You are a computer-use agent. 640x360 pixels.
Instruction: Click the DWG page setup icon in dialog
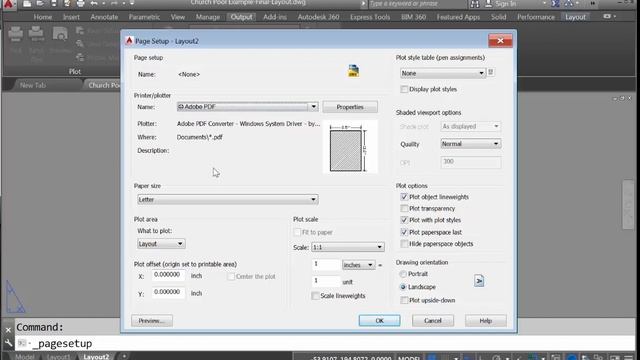353,71
